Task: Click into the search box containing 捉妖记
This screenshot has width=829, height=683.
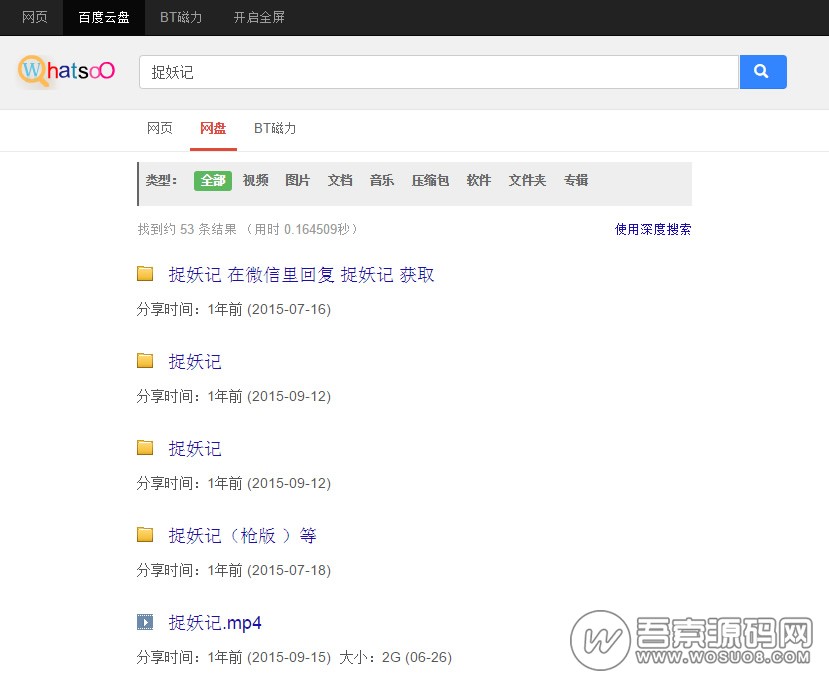Action: [438, 72]
